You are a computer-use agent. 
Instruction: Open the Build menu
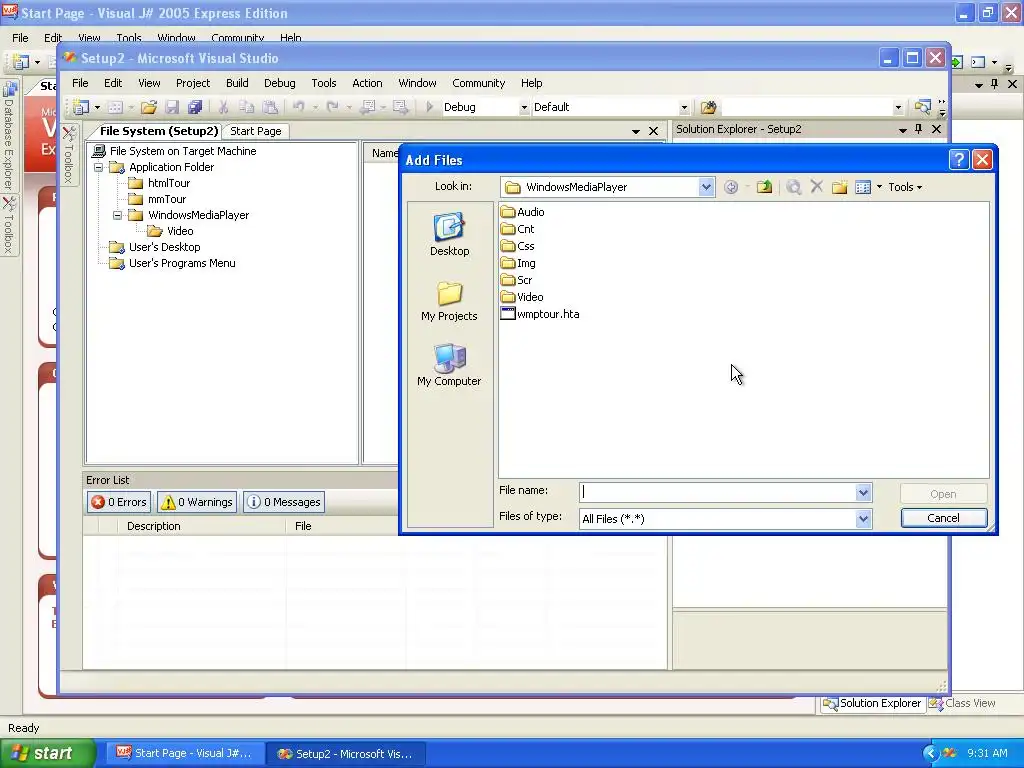237,83
